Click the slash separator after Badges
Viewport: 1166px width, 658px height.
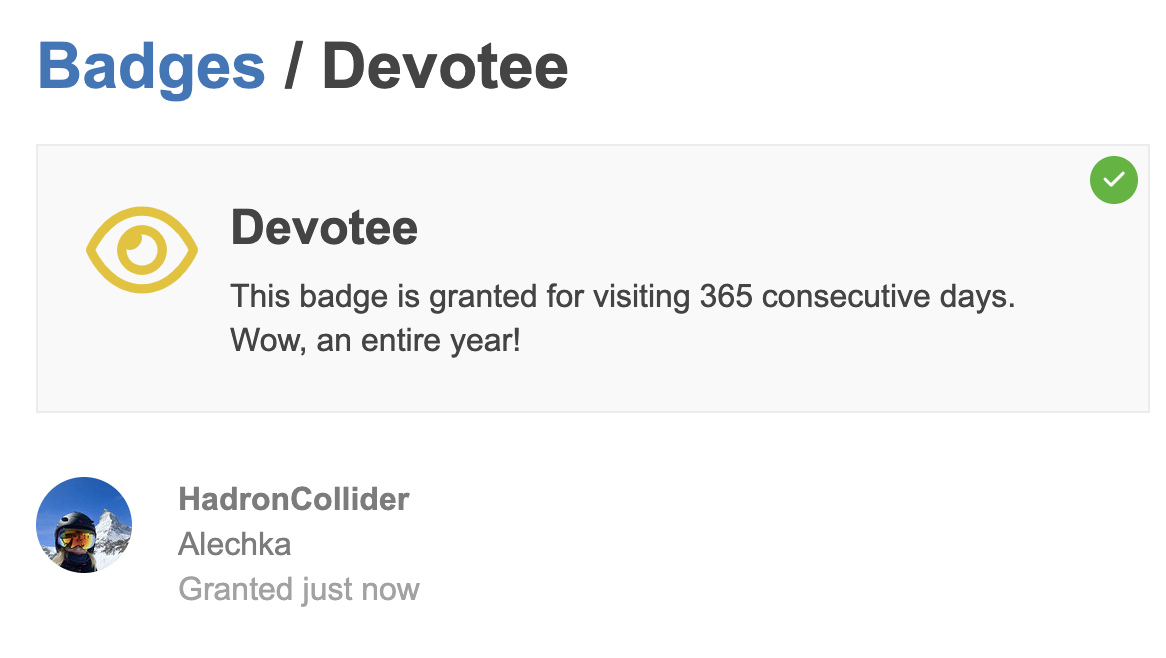pos(293,67)
